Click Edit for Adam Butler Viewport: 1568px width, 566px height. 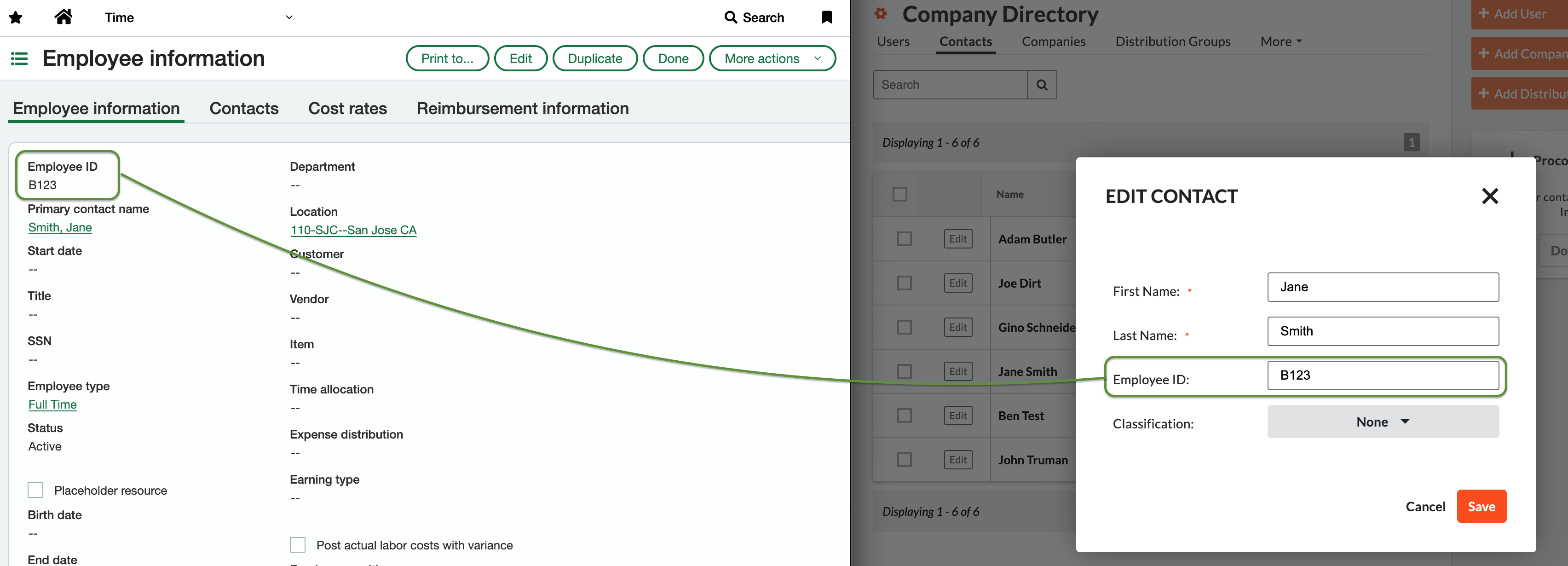[958, 239]
